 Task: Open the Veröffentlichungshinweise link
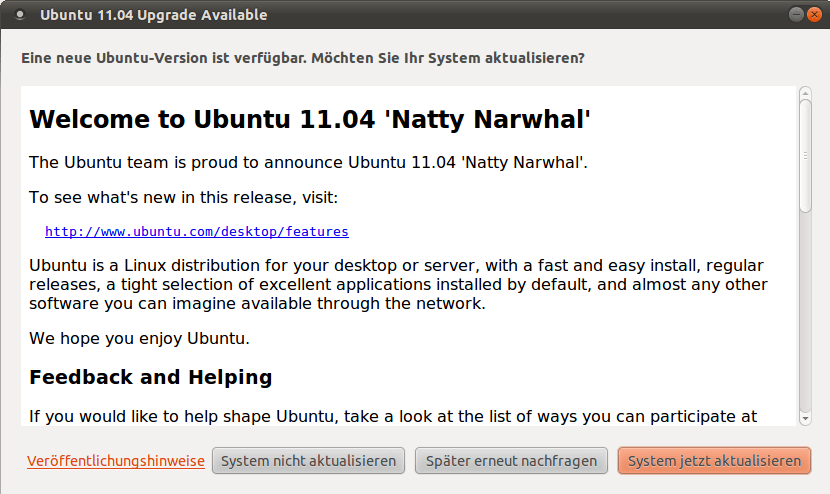(116, 461)
